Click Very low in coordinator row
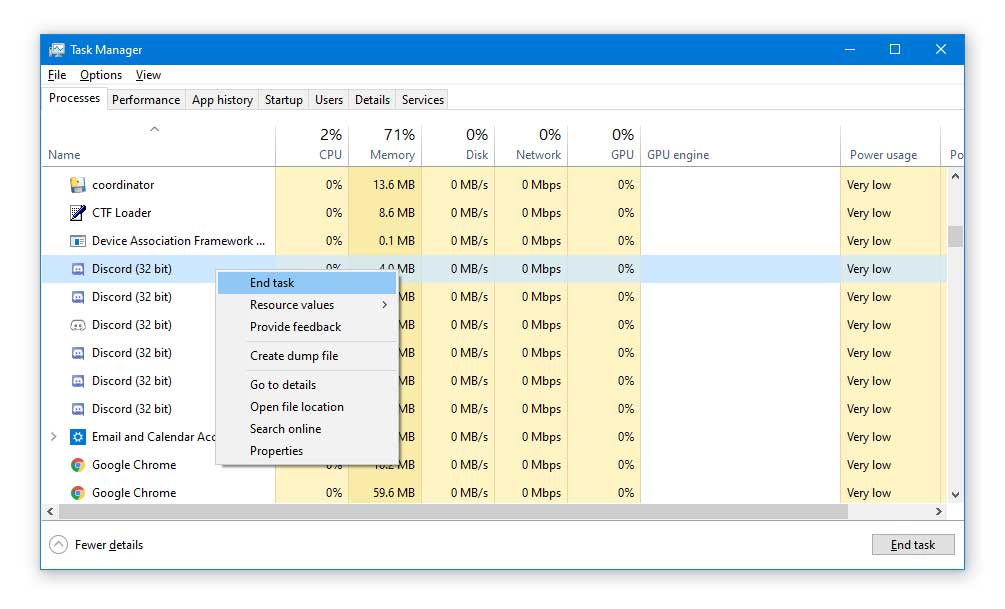The image size is (1005, 609). [868, 185]
